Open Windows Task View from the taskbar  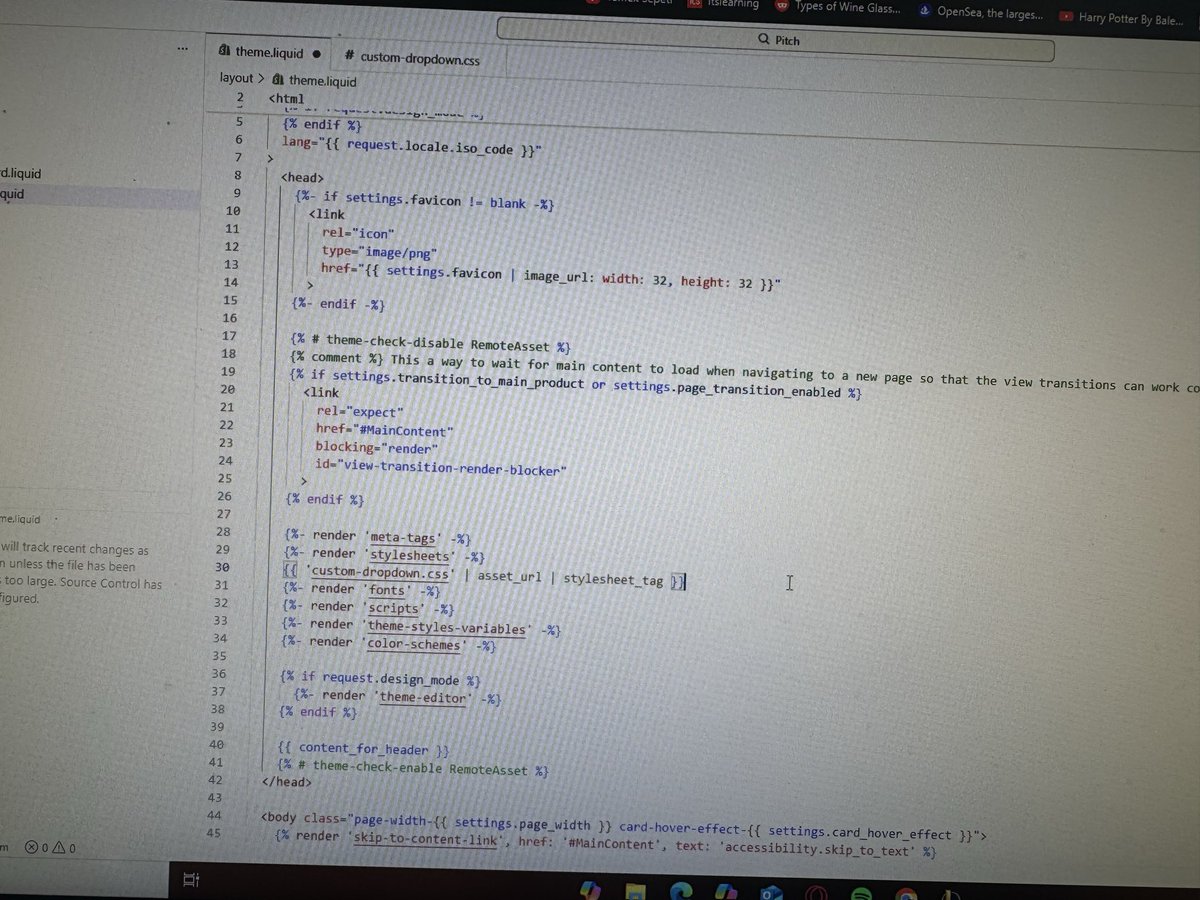pyautogui.click(x=189, y=880)
